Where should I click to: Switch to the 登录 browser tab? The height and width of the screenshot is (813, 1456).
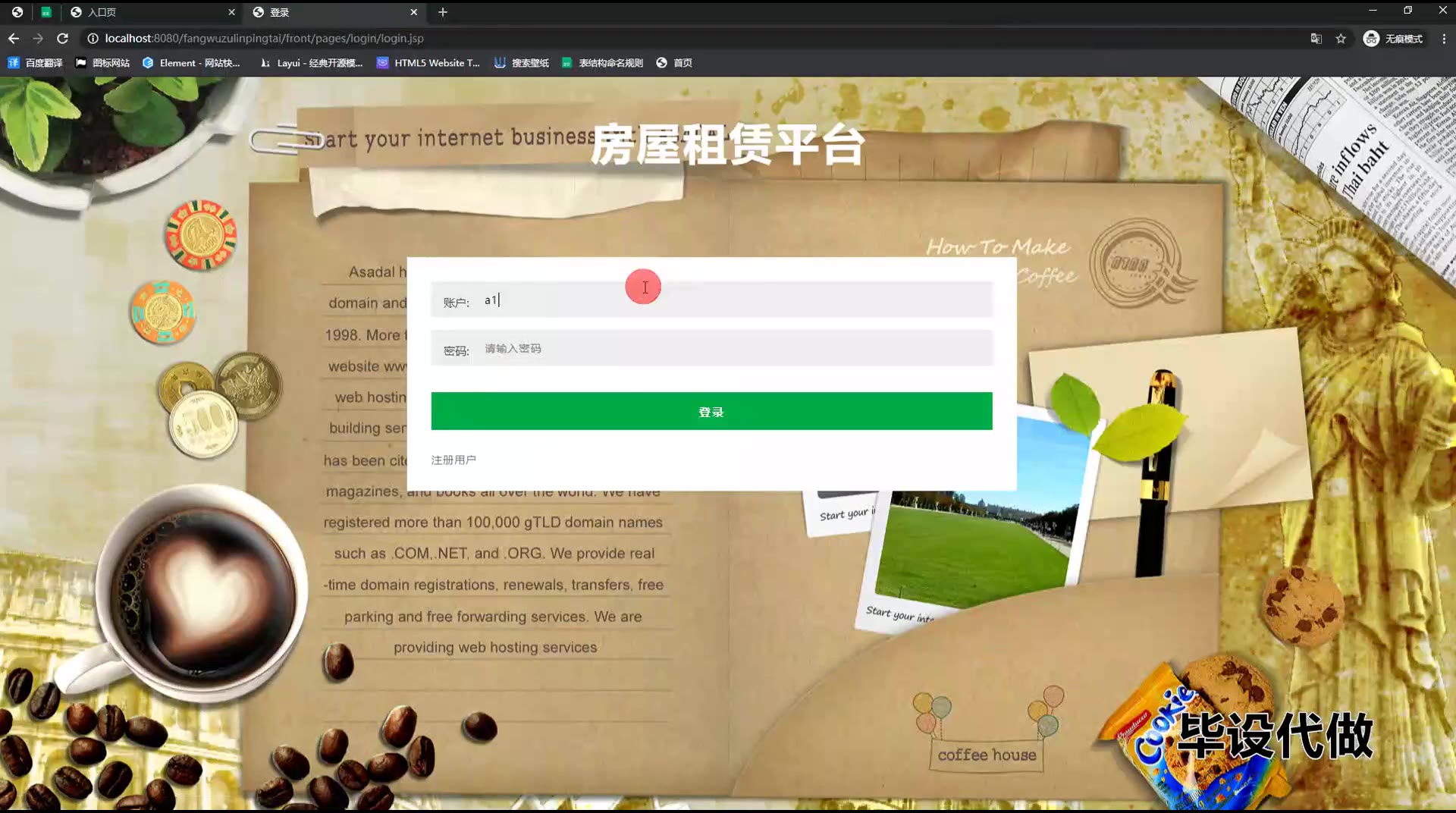click(334, 12)
